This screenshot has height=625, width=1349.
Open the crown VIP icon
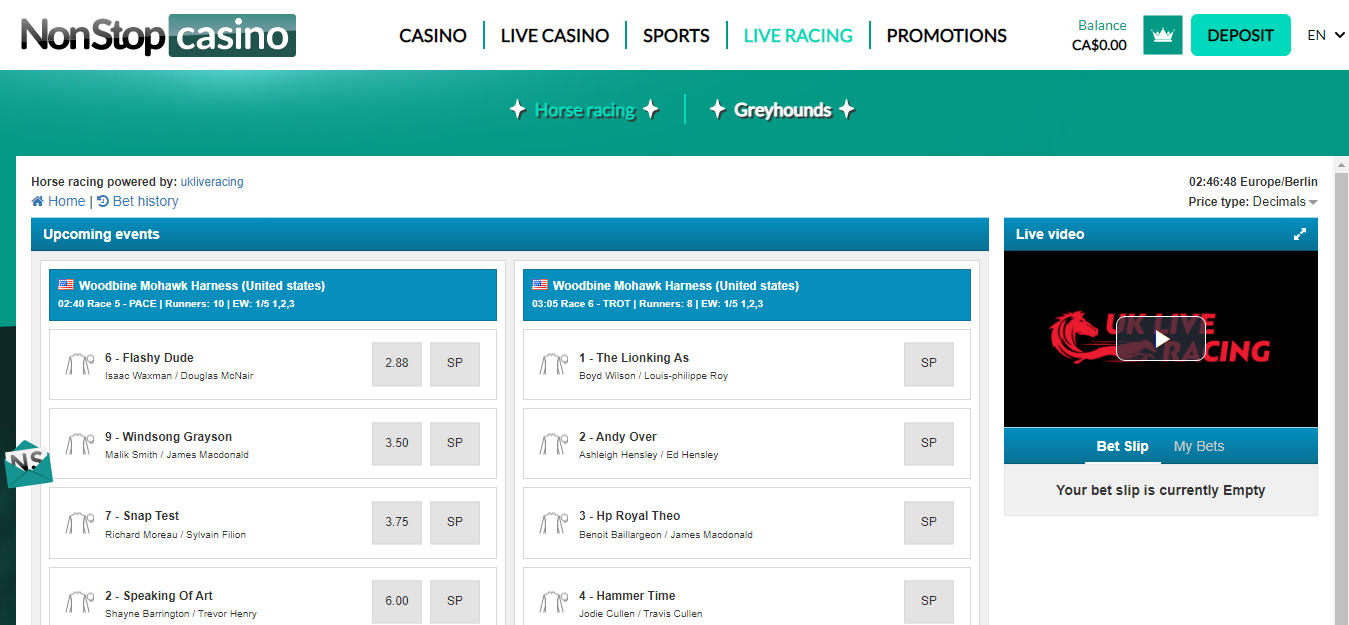point(1162,35)
